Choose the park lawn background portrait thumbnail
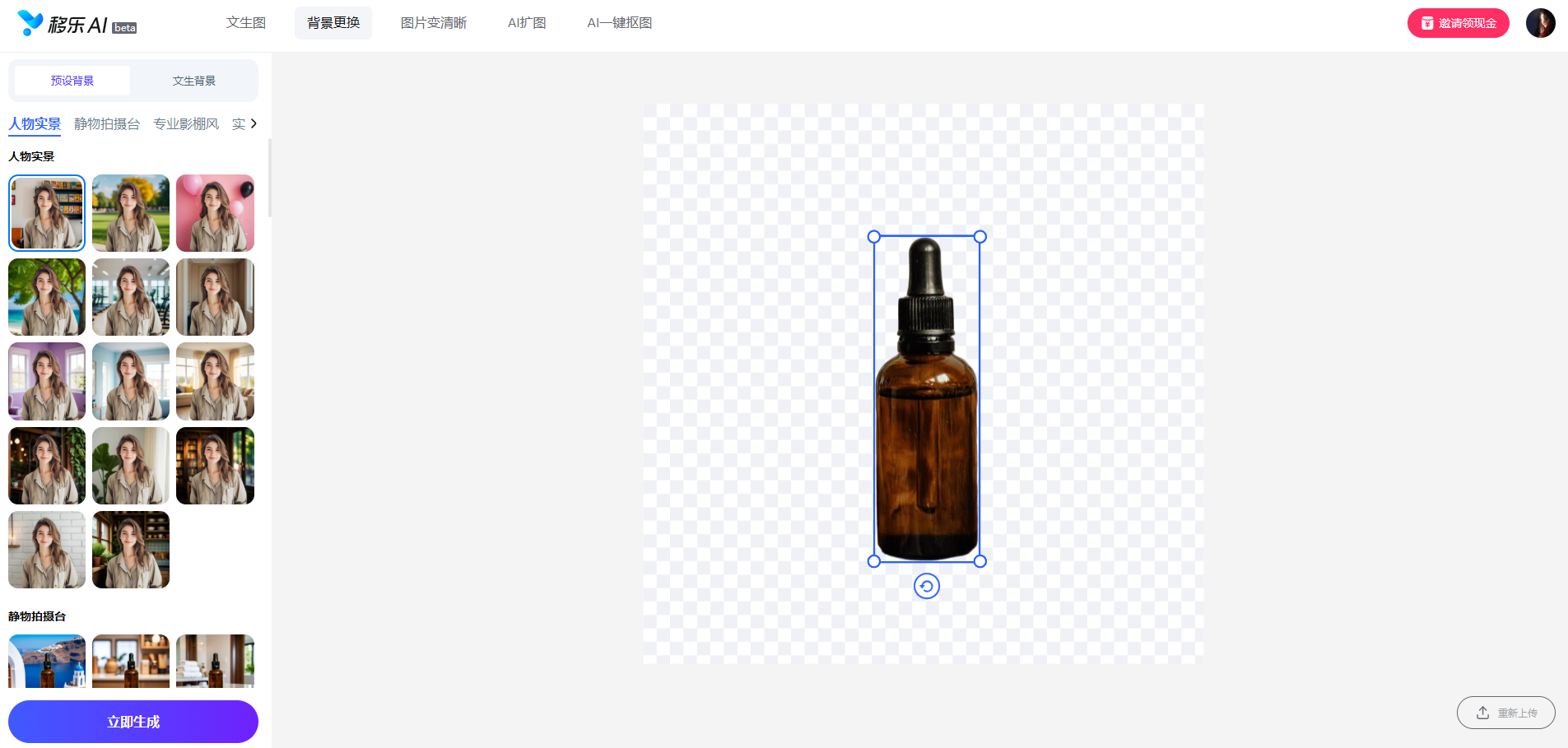The height and width of the screenshot is (748, 1568). tap(131, 213)
